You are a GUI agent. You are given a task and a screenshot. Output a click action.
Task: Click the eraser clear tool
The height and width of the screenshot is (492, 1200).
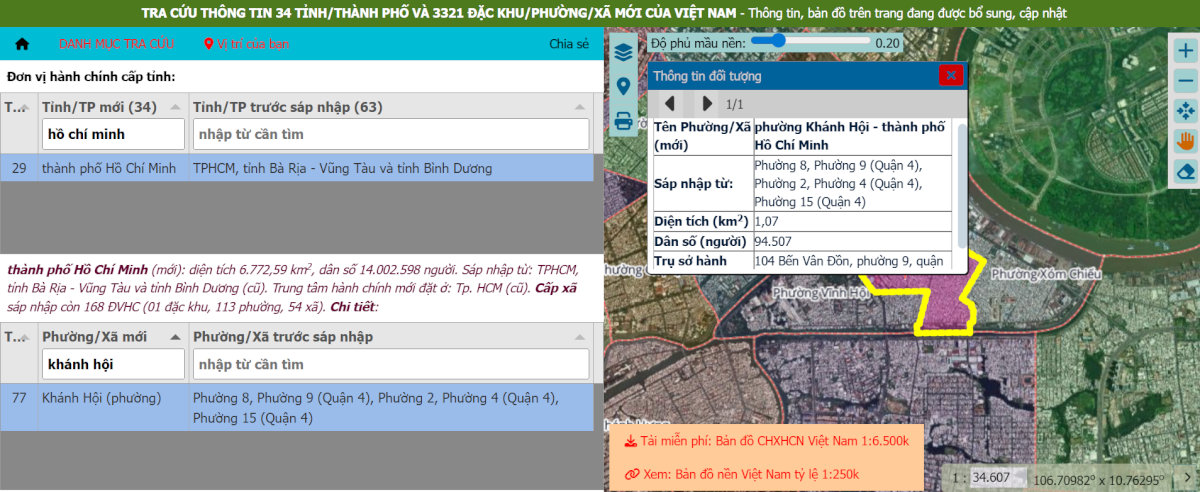(1186, 171)
